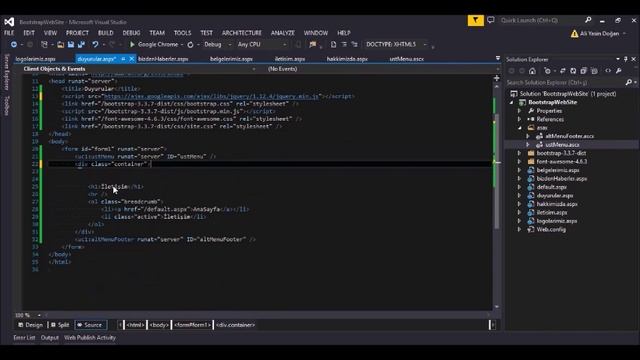This screenshot has width=640, height=360.
Task: Start debugging with the green play icon
Action: (132, 44)
